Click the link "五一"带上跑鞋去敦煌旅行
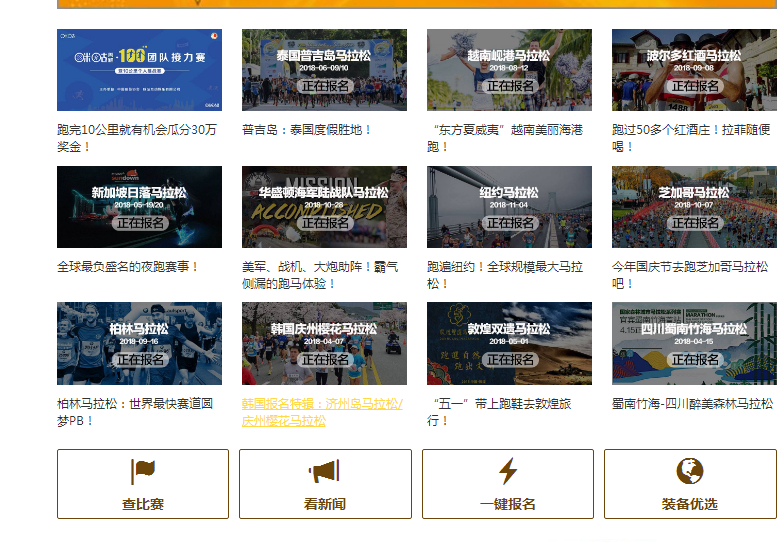The height and width of the screenshot is (542, 782). (x=499, y=412)
